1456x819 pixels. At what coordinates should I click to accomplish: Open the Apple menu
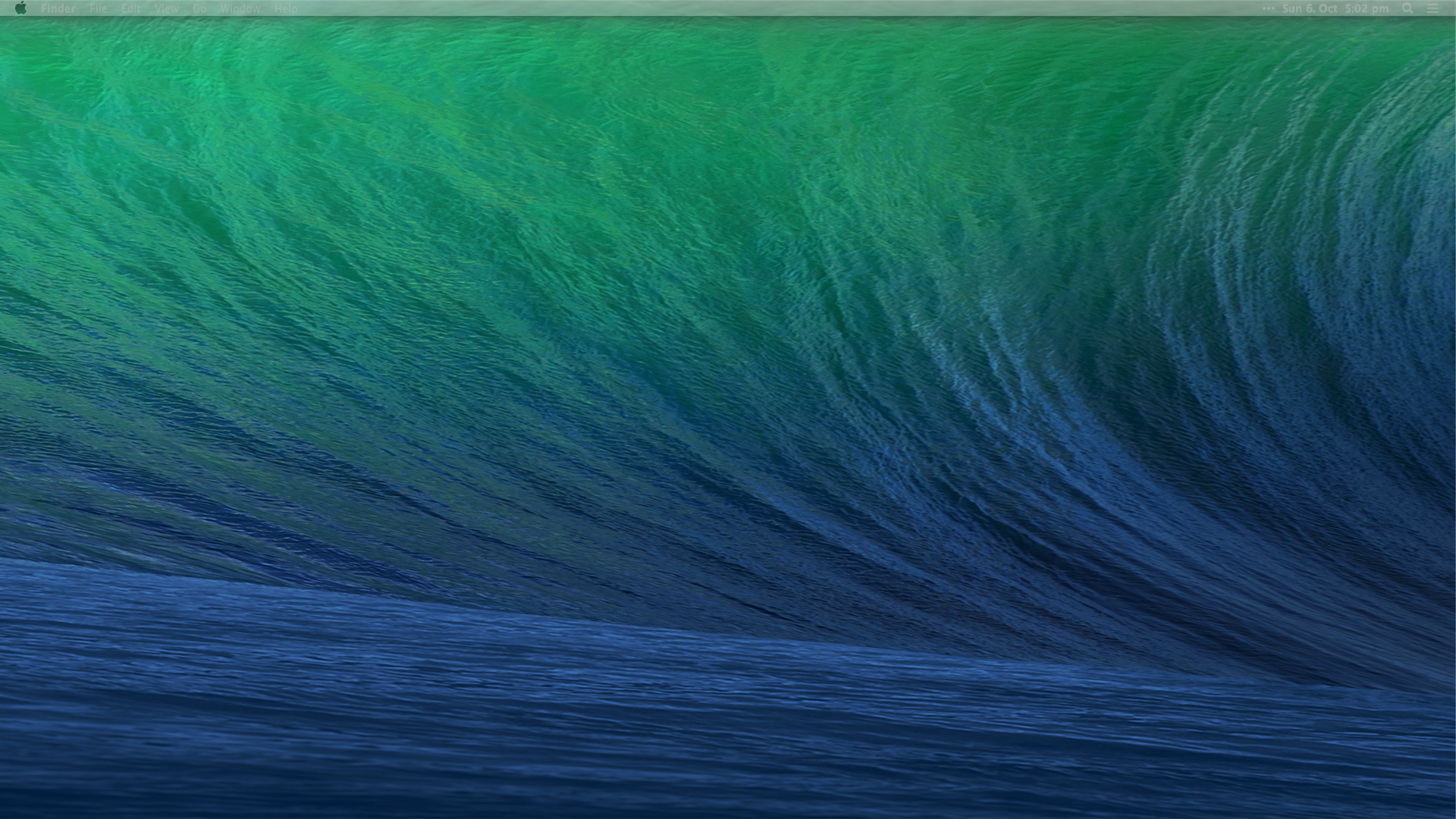click(20, 8)
